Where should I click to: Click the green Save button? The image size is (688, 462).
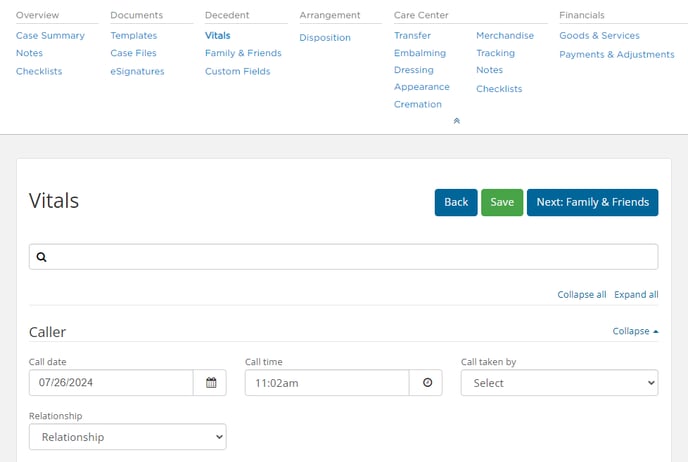coord(502,202)
